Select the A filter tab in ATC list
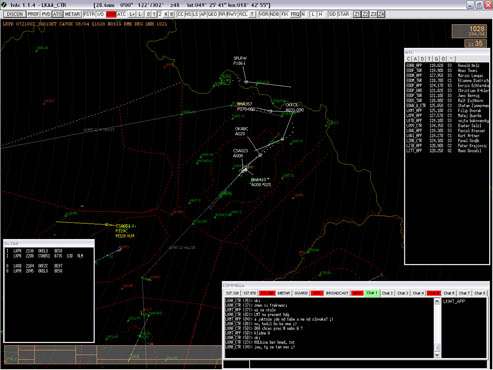This screenshot has height=370, width=493. (416, 59)
